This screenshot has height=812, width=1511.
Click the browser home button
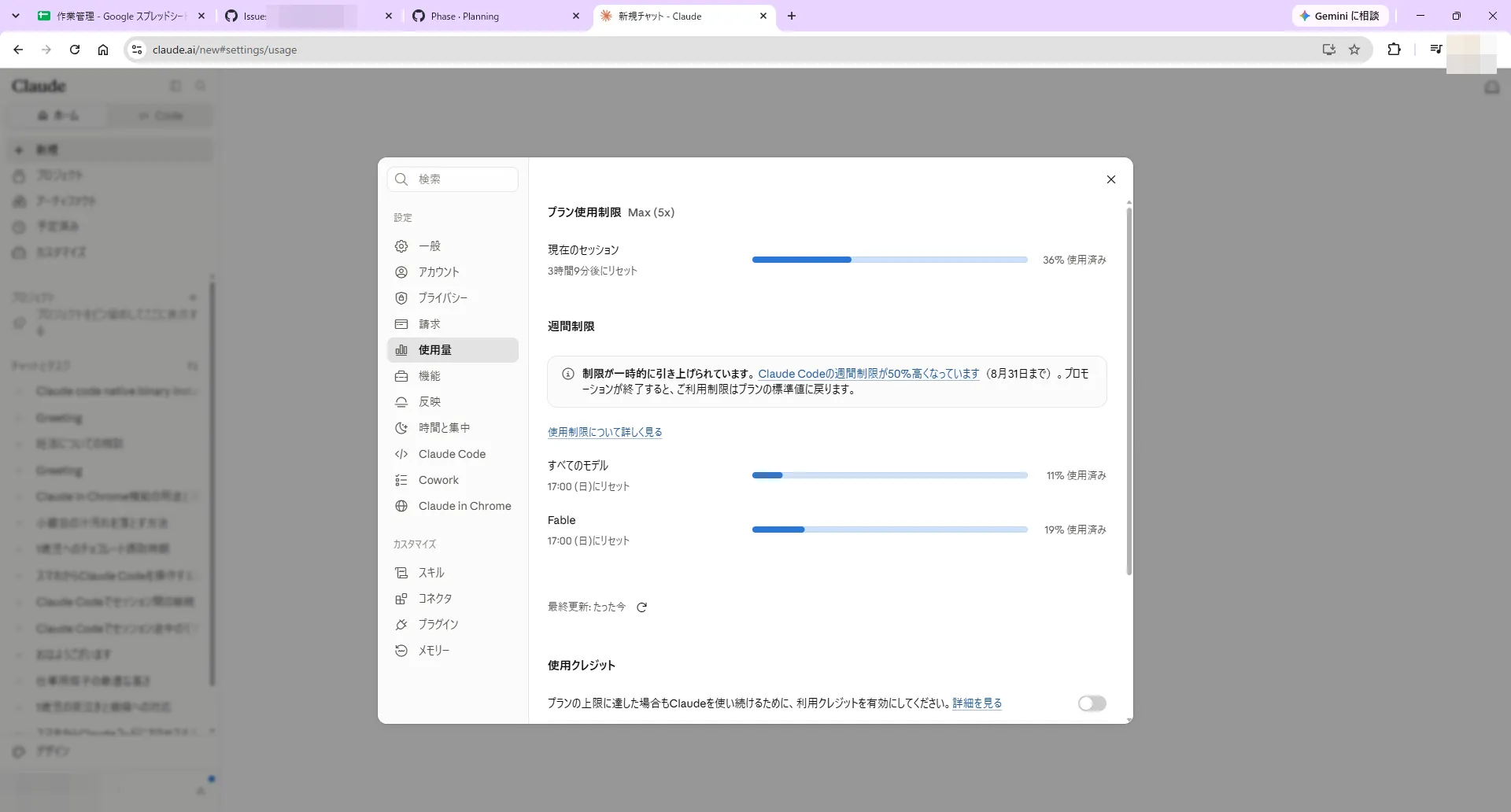pos(103,50)
